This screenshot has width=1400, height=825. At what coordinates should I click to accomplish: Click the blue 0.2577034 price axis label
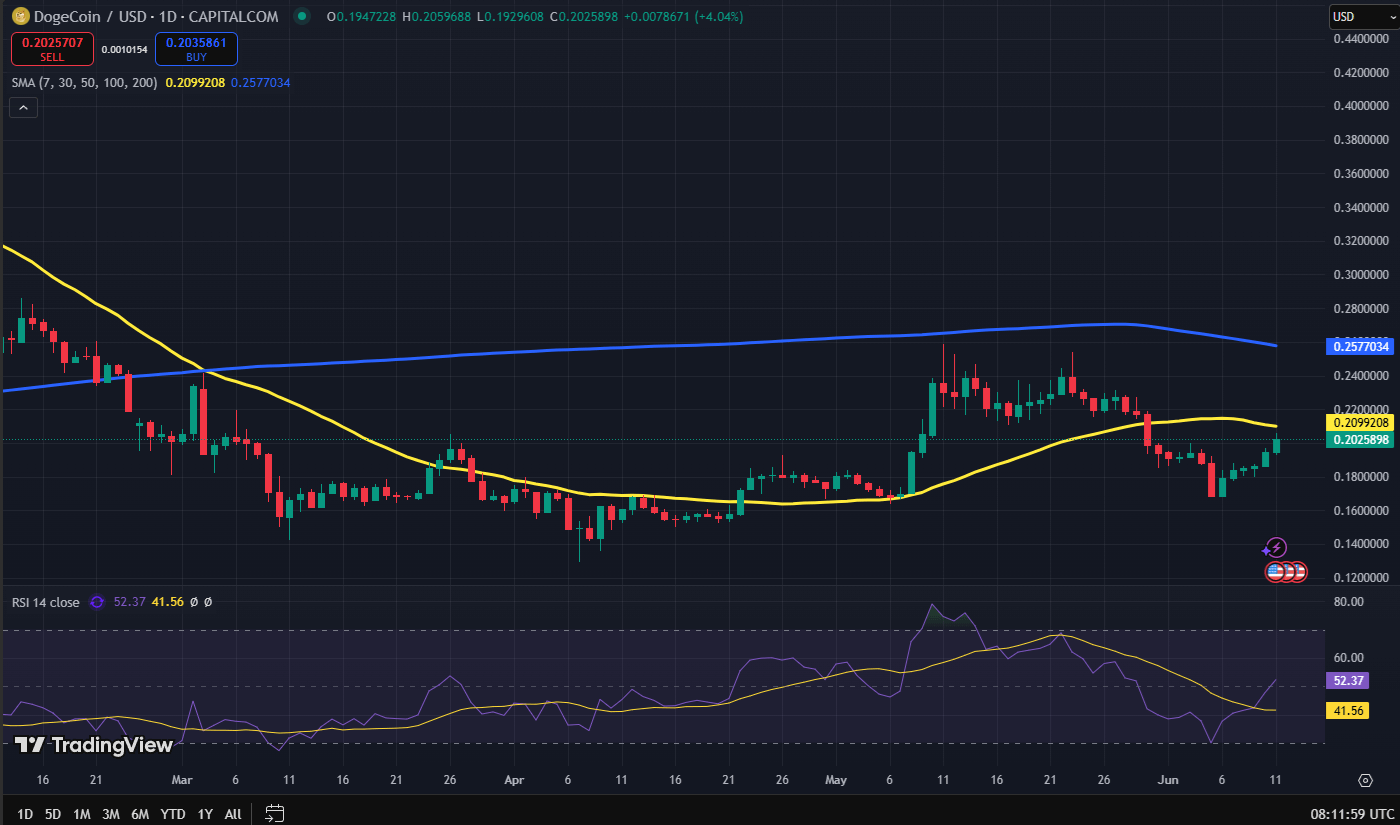pyautogui.click(x=1361, y=347)
